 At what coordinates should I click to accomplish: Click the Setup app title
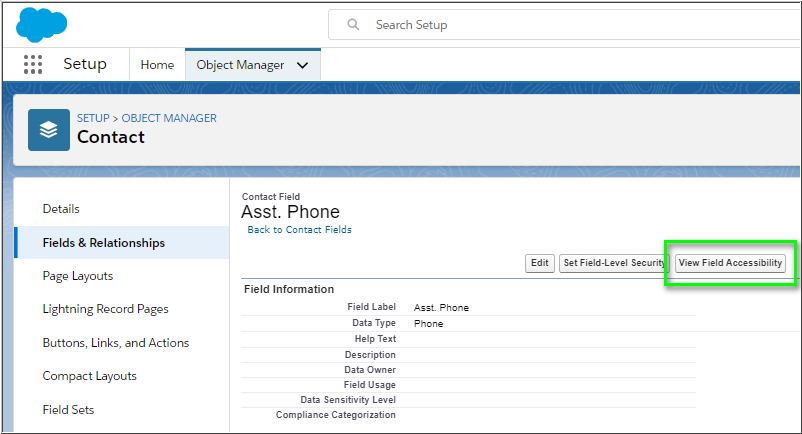coord(85,64)
